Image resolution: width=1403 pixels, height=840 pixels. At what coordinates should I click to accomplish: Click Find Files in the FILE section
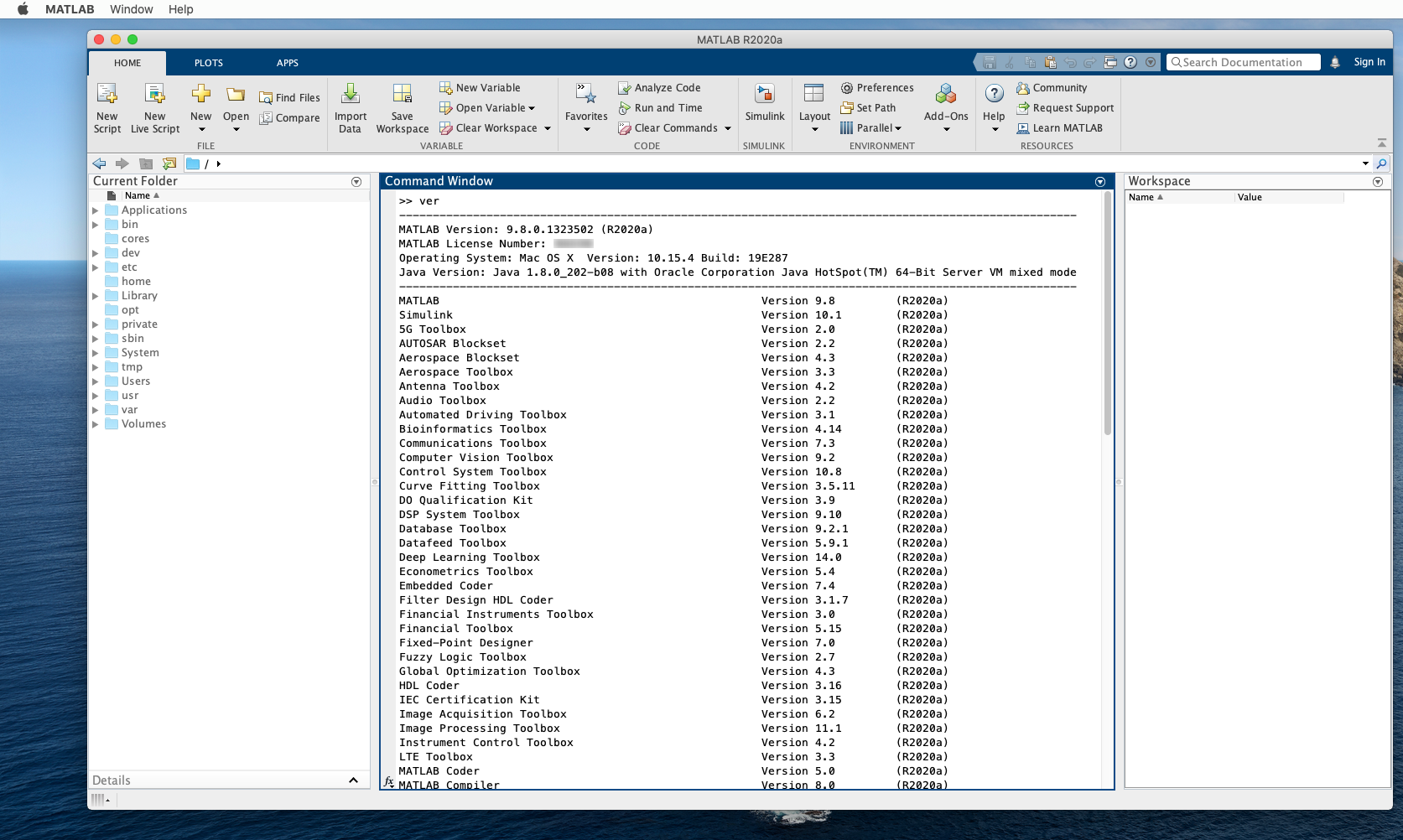(x=289, y=98)
